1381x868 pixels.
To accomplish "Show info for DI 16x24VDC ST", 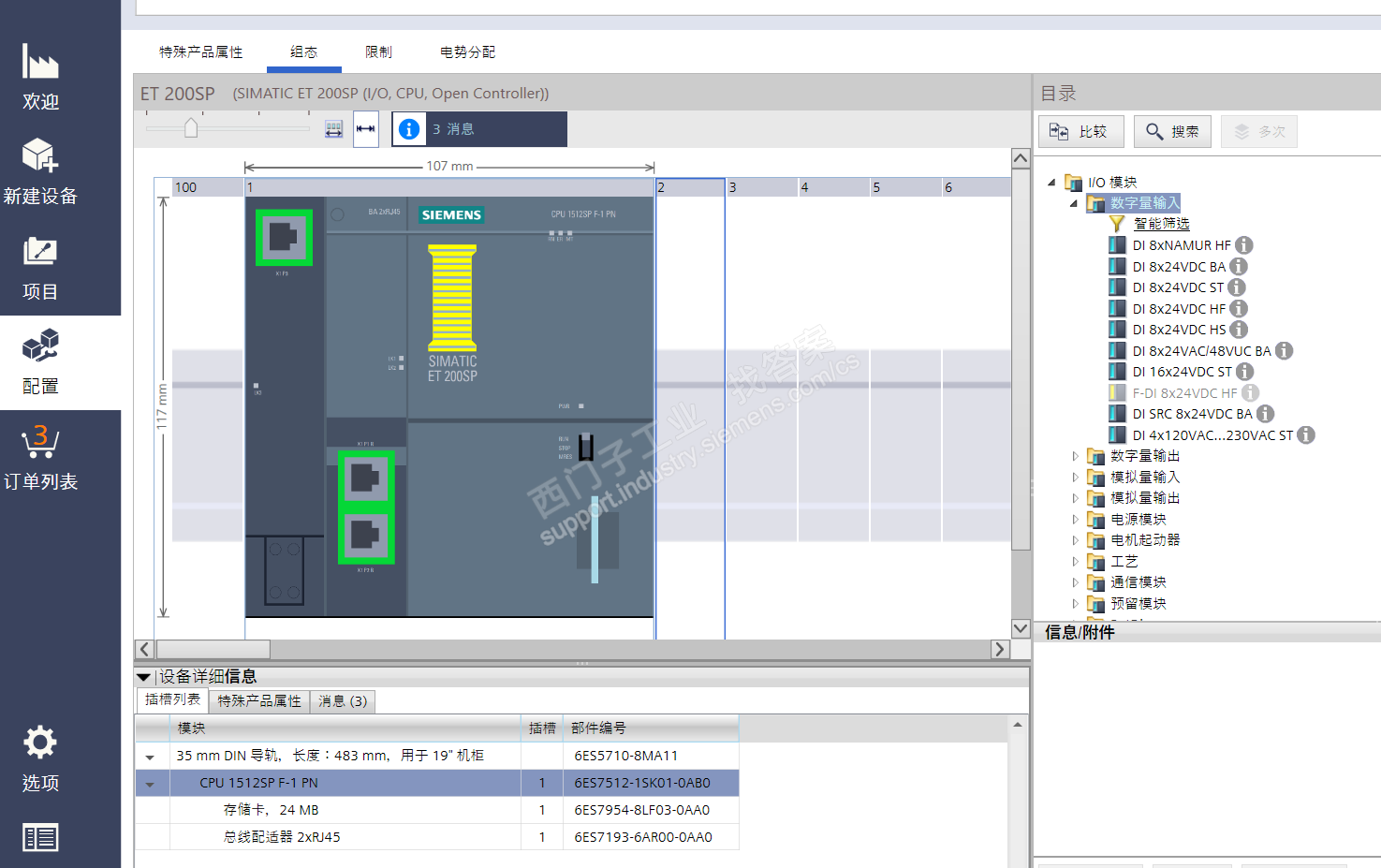I will point(1245,372).
